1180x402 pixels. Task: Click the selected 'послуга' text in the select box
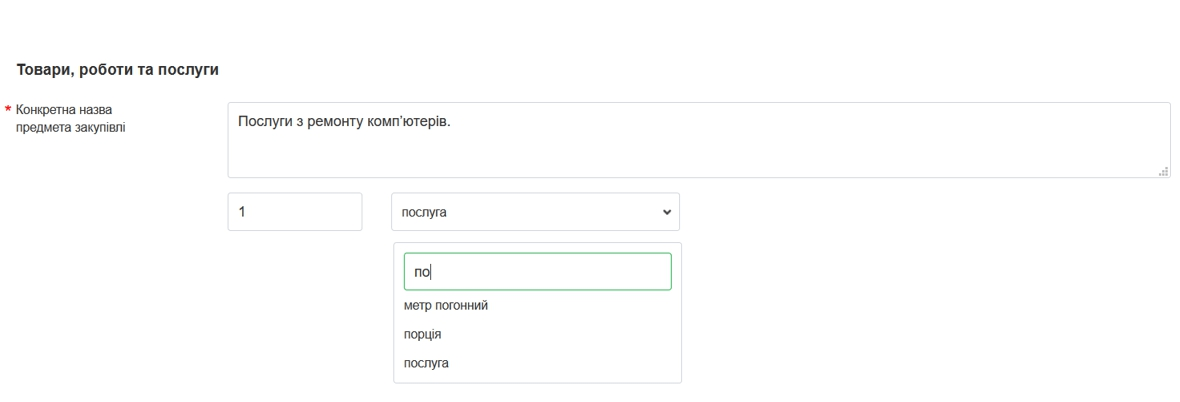pyautogui.click(x=426, y=213)
